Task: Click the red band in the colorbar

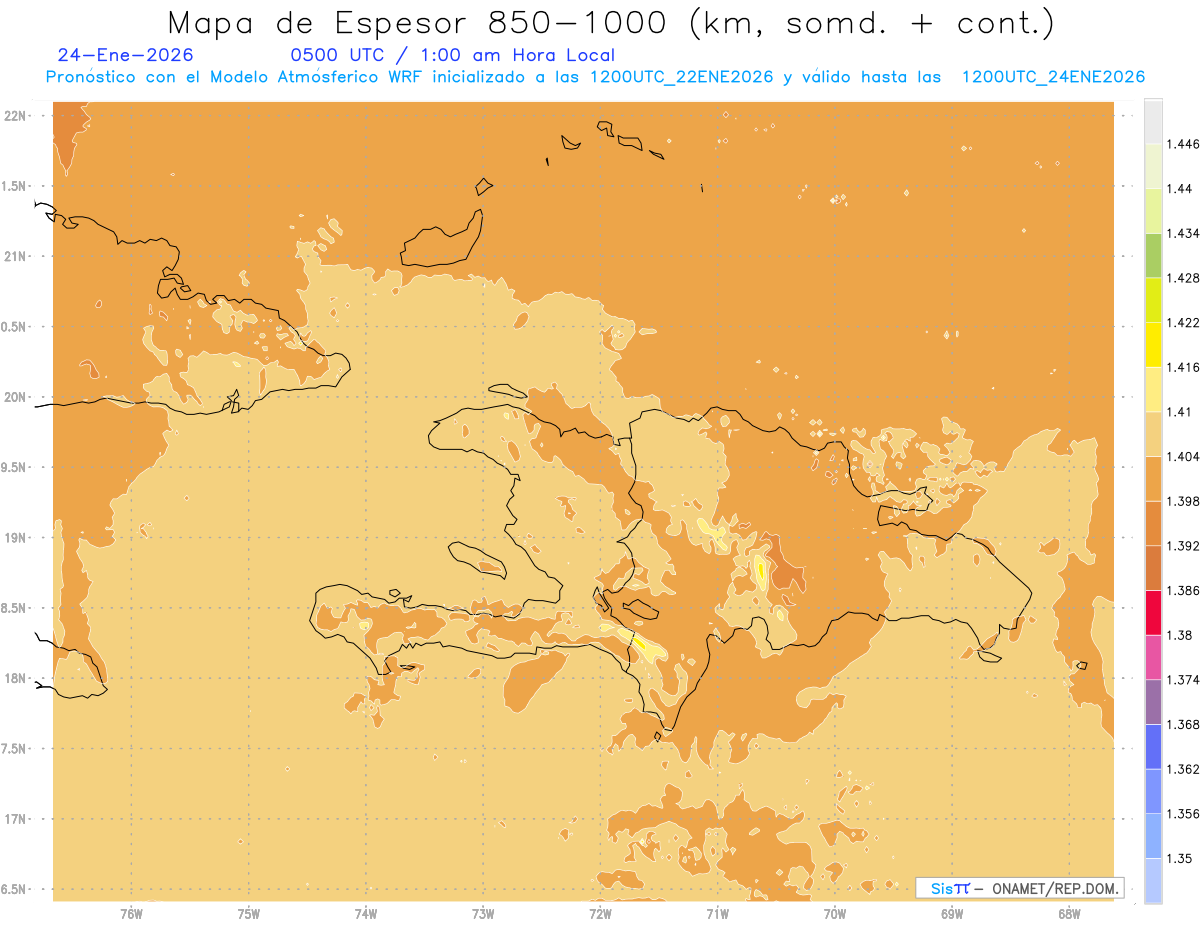Action: click(x=1153, y=612)
